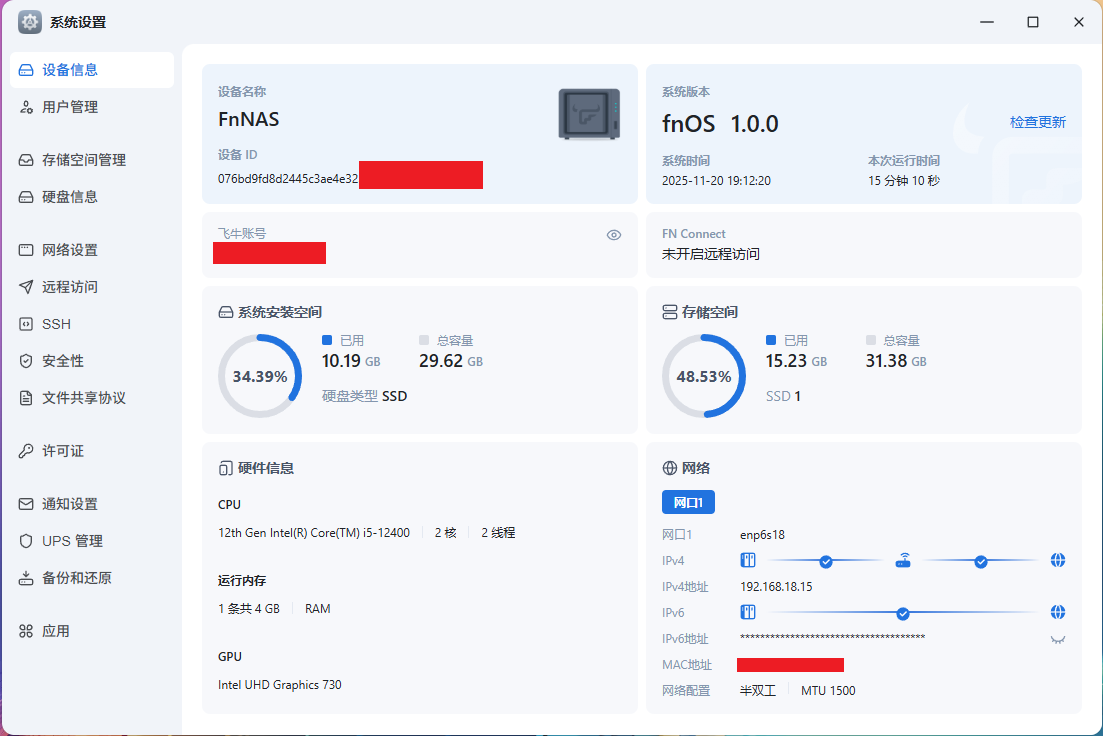Open 应用 apps section

[56, 631]
